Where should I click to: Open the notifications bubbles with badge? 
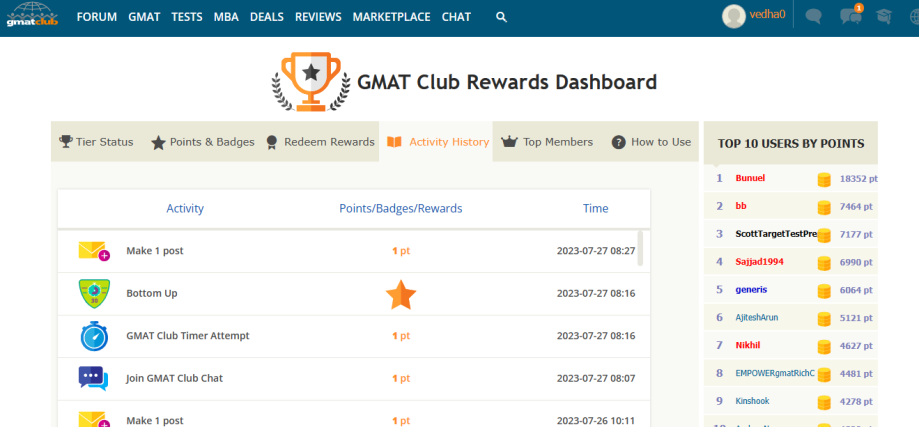(x=851, y=15)
